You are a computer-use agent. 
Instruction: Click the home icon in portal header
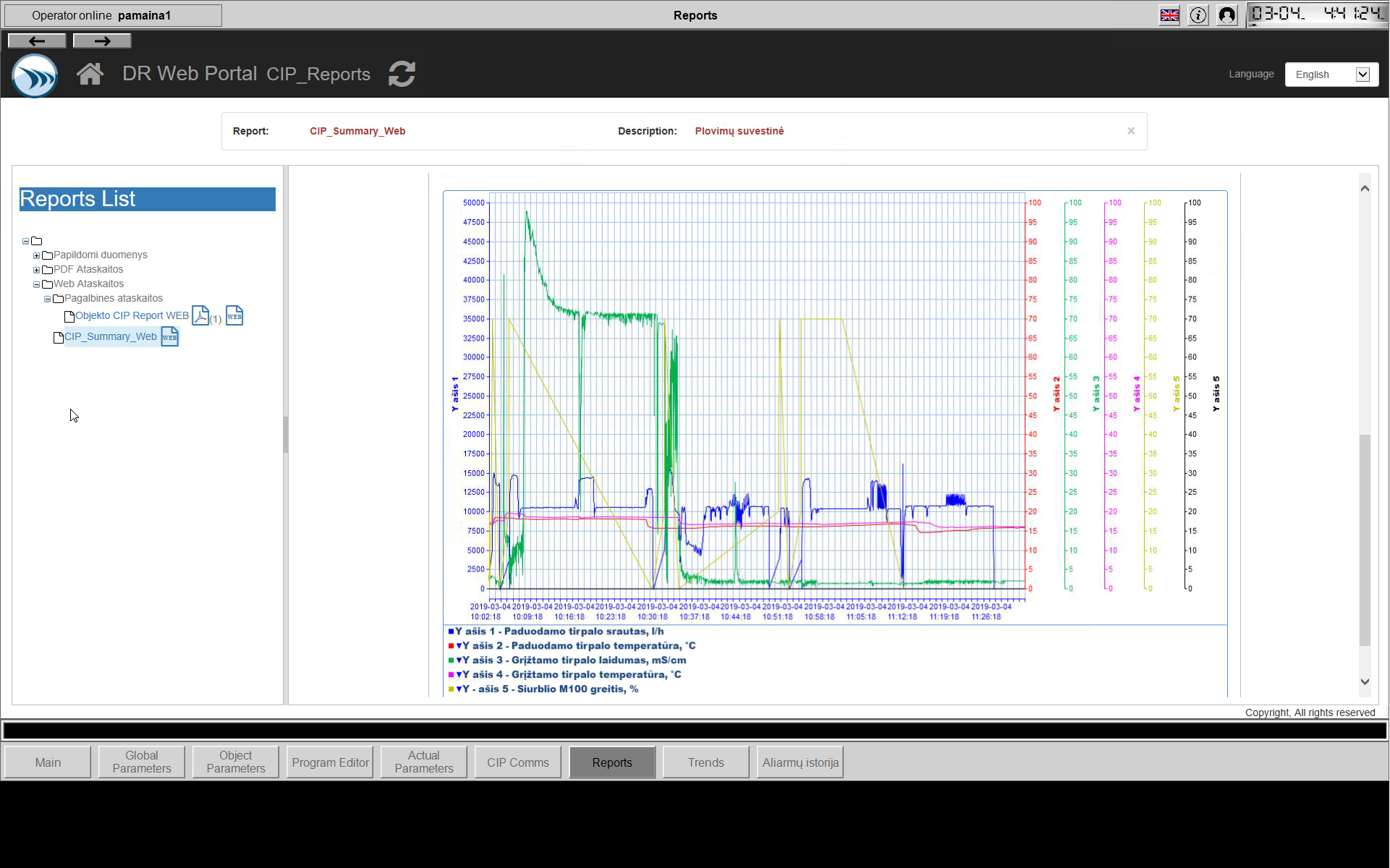[90, 74]
